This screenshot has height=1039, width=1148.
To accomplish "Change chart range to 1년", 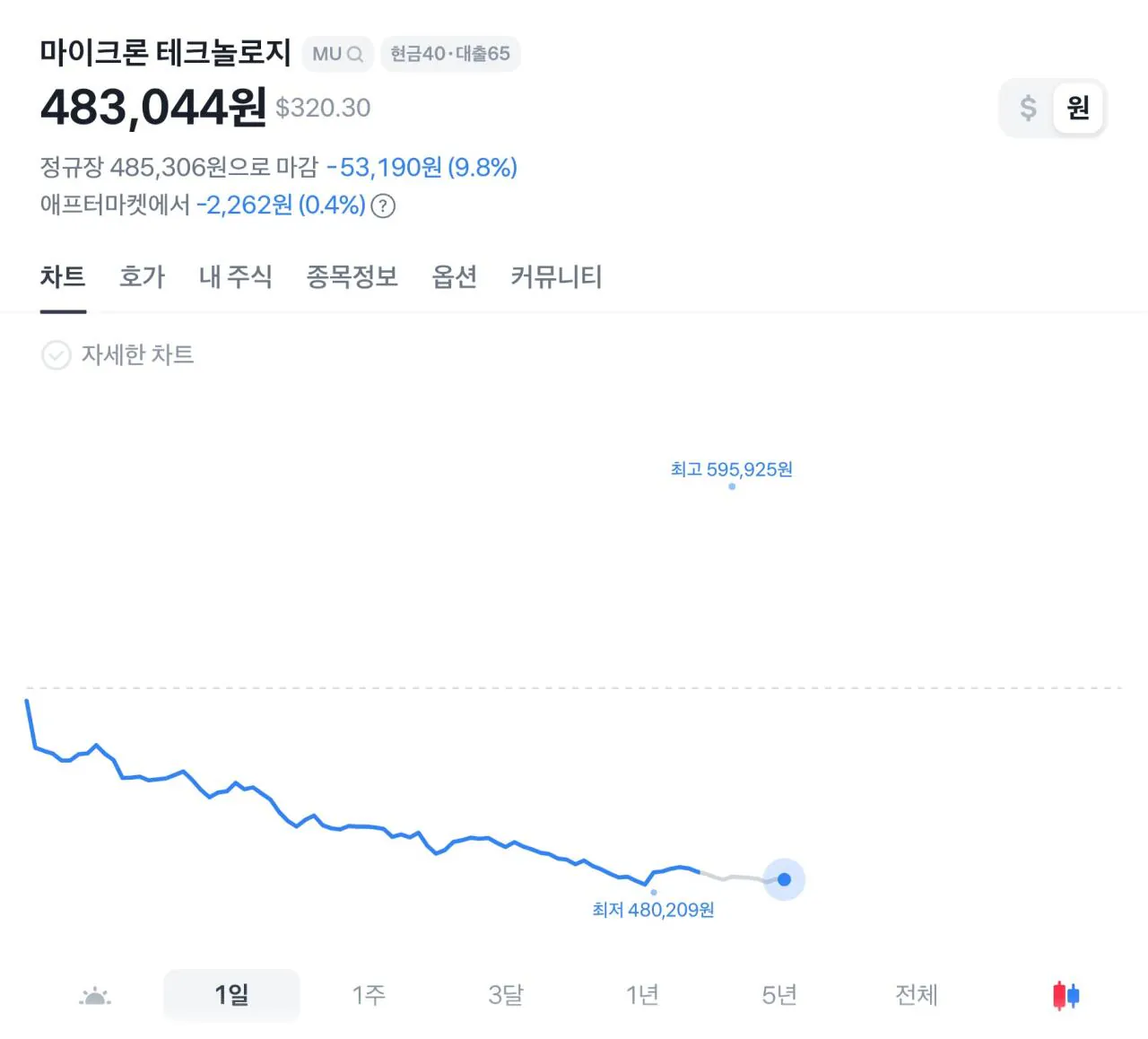I will (x=642, y=994).
